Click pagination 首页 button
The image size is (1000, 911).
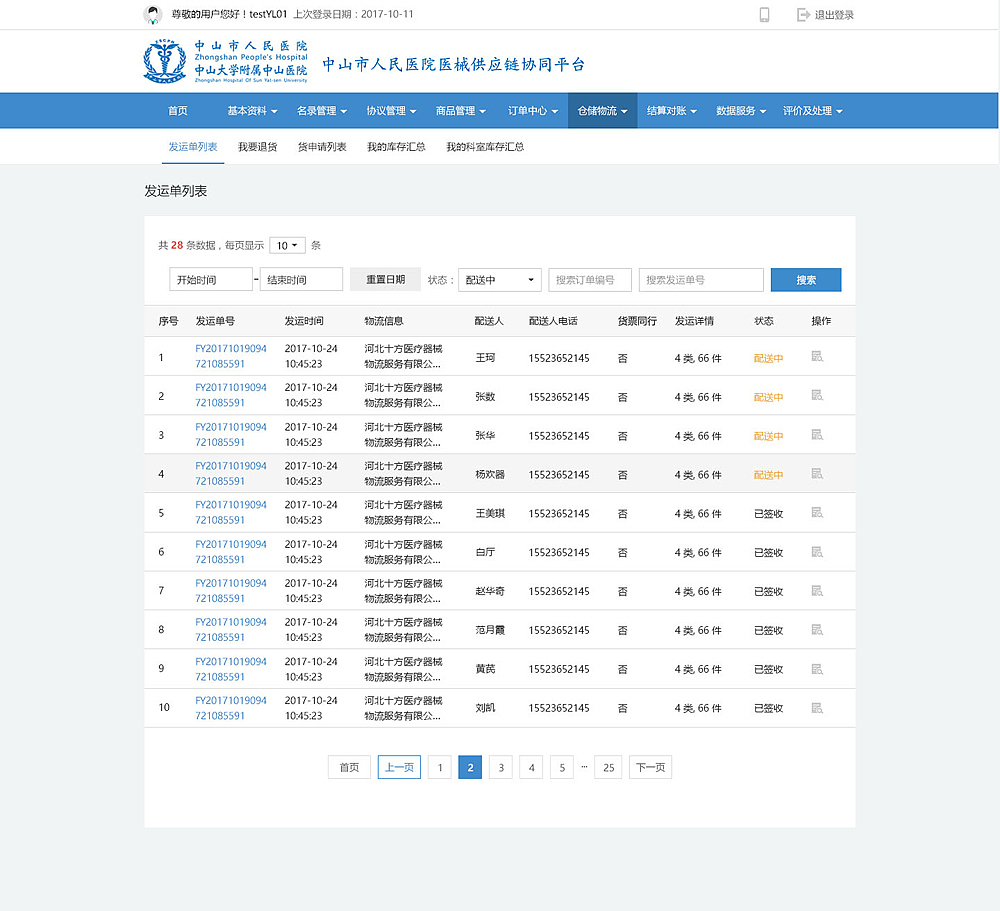(349, 767)
